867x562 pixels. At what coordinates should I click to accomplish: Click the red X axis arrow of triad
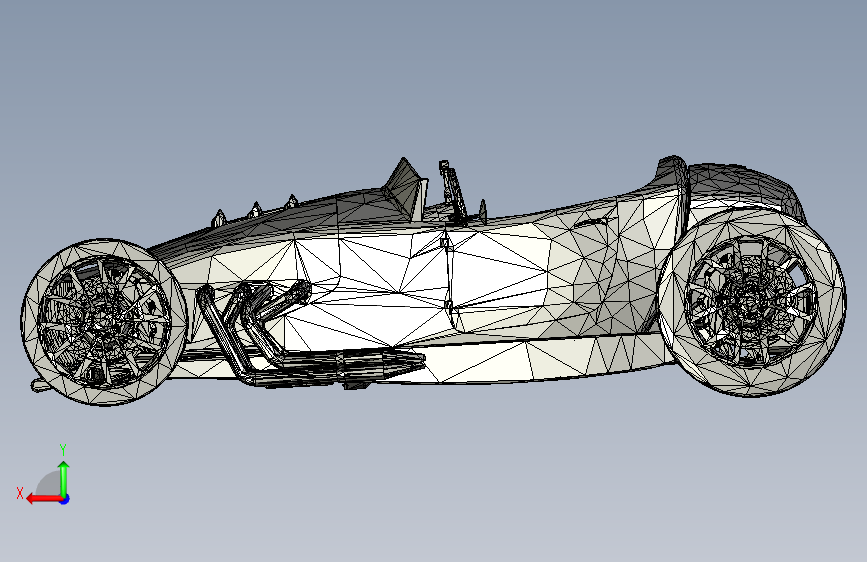point(43,499)
